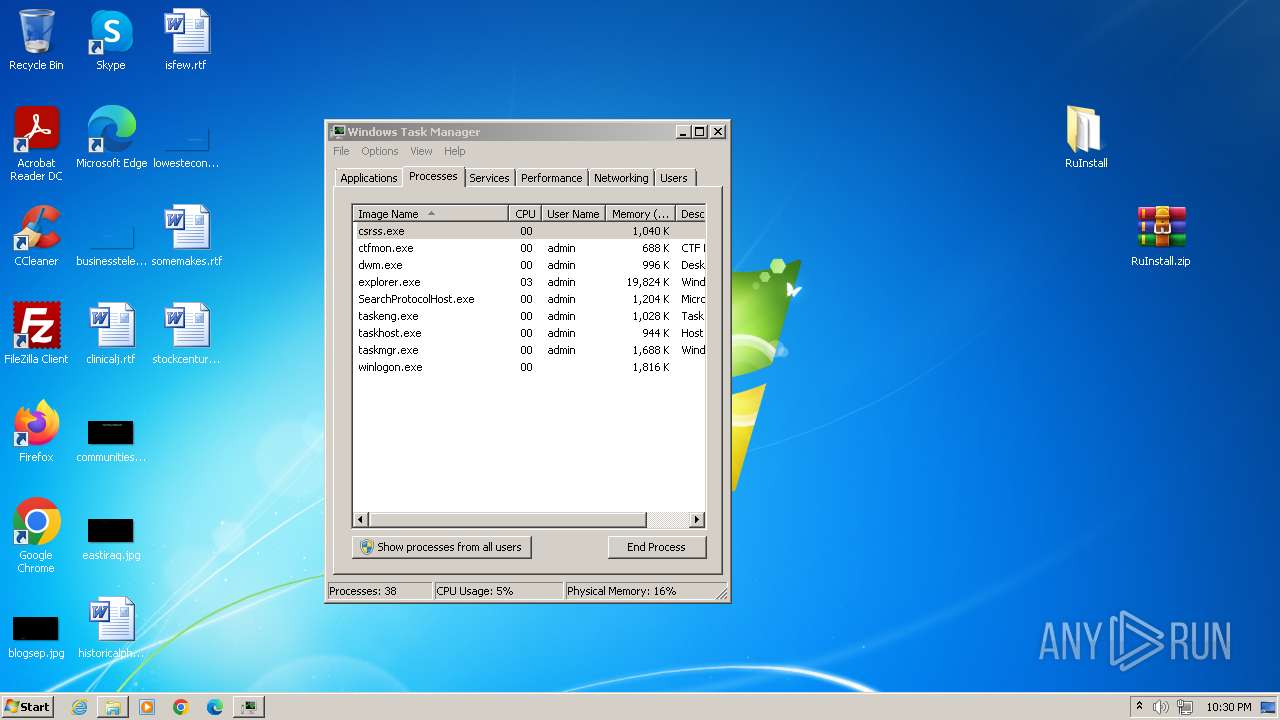This screenshot has height=720, width=1280.
Task: Open the Options menu in Task Manager
Action: [380, 151]
